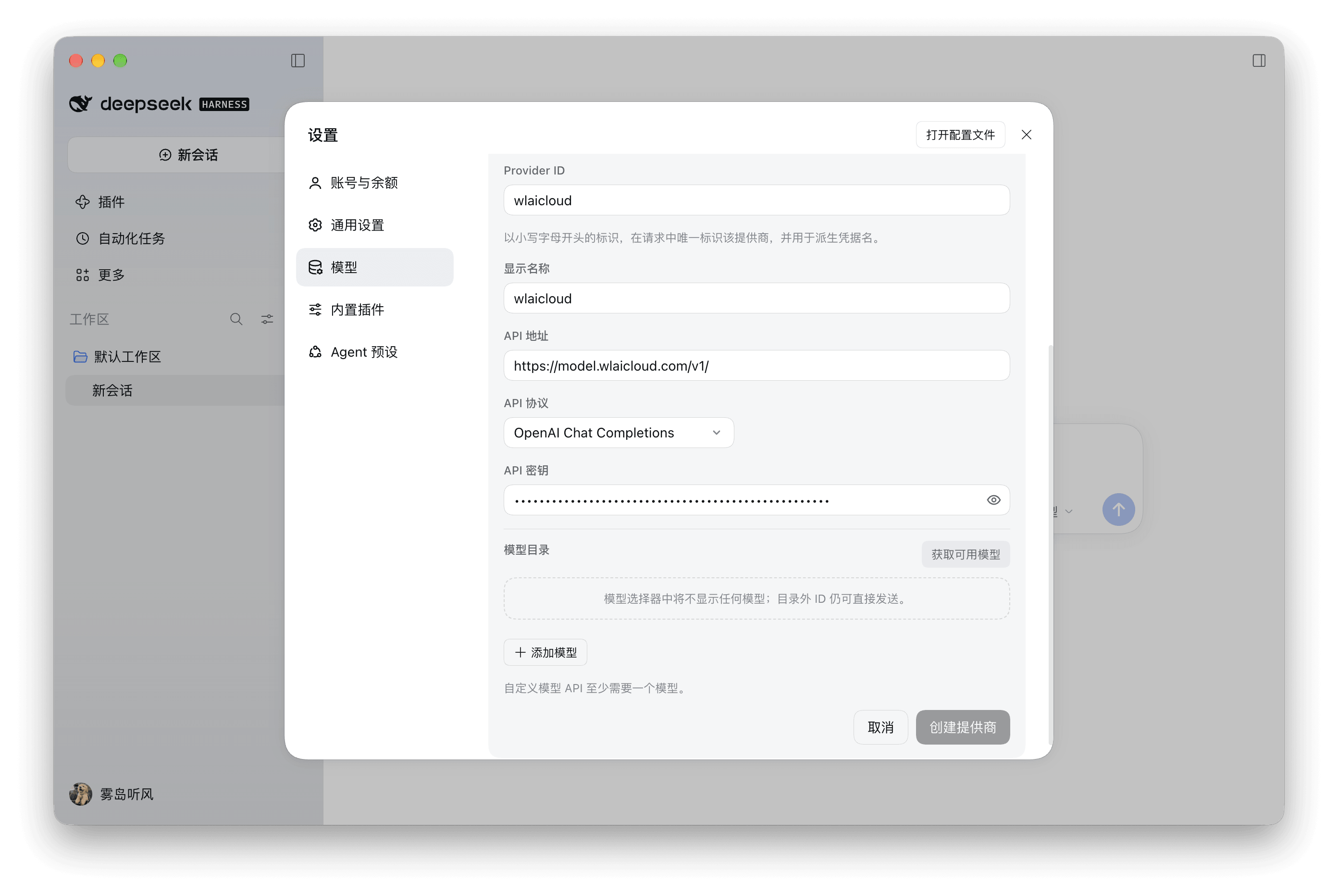The width and height of the screenshot is (1338, 896).
Task: Close the settings dialog
Action: 1026,135
